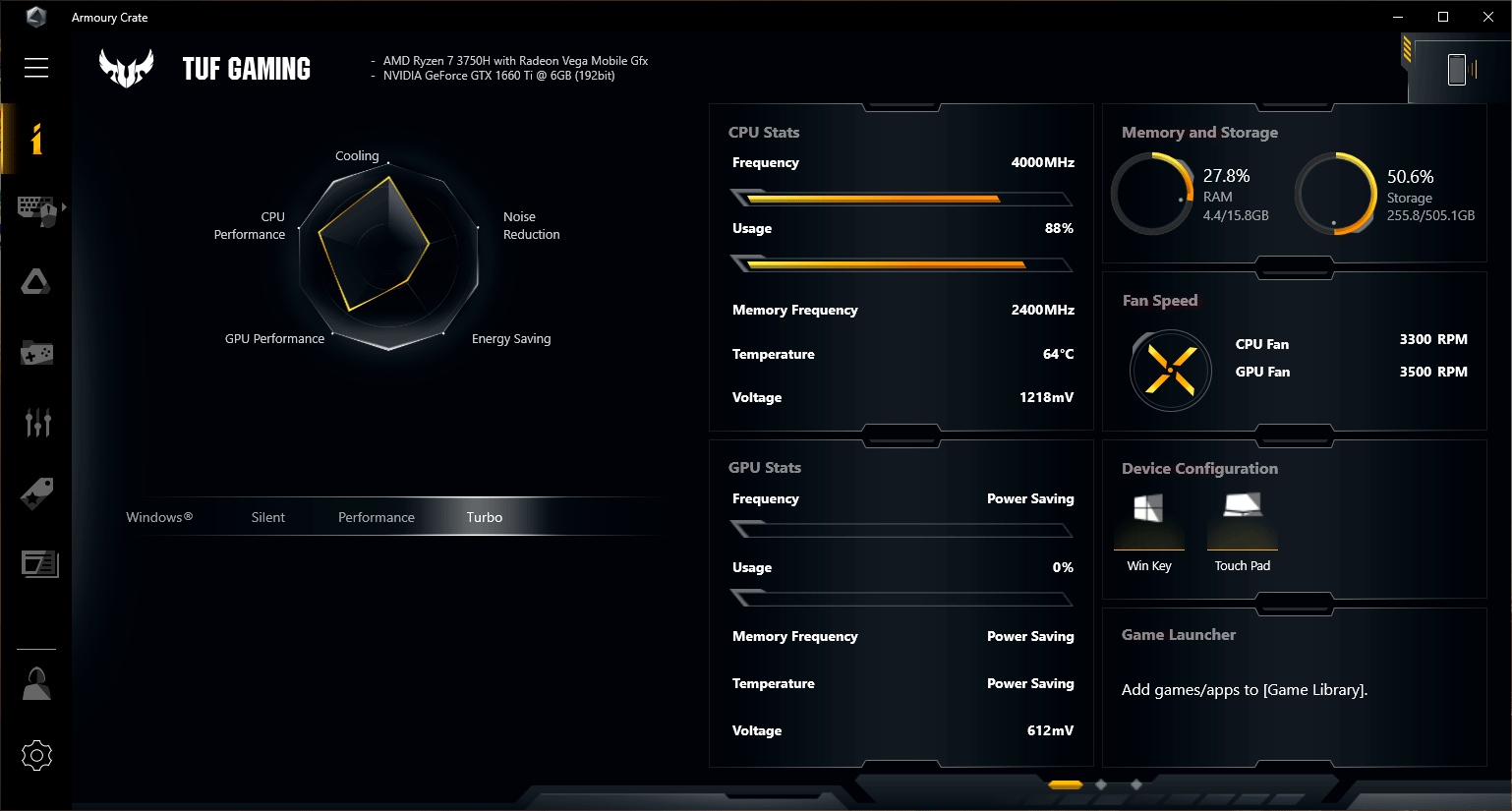Viewport: 1512px width, 811px height.
Task: Switch to the Windows® operating mode
Action: click(x=159, y=517)
